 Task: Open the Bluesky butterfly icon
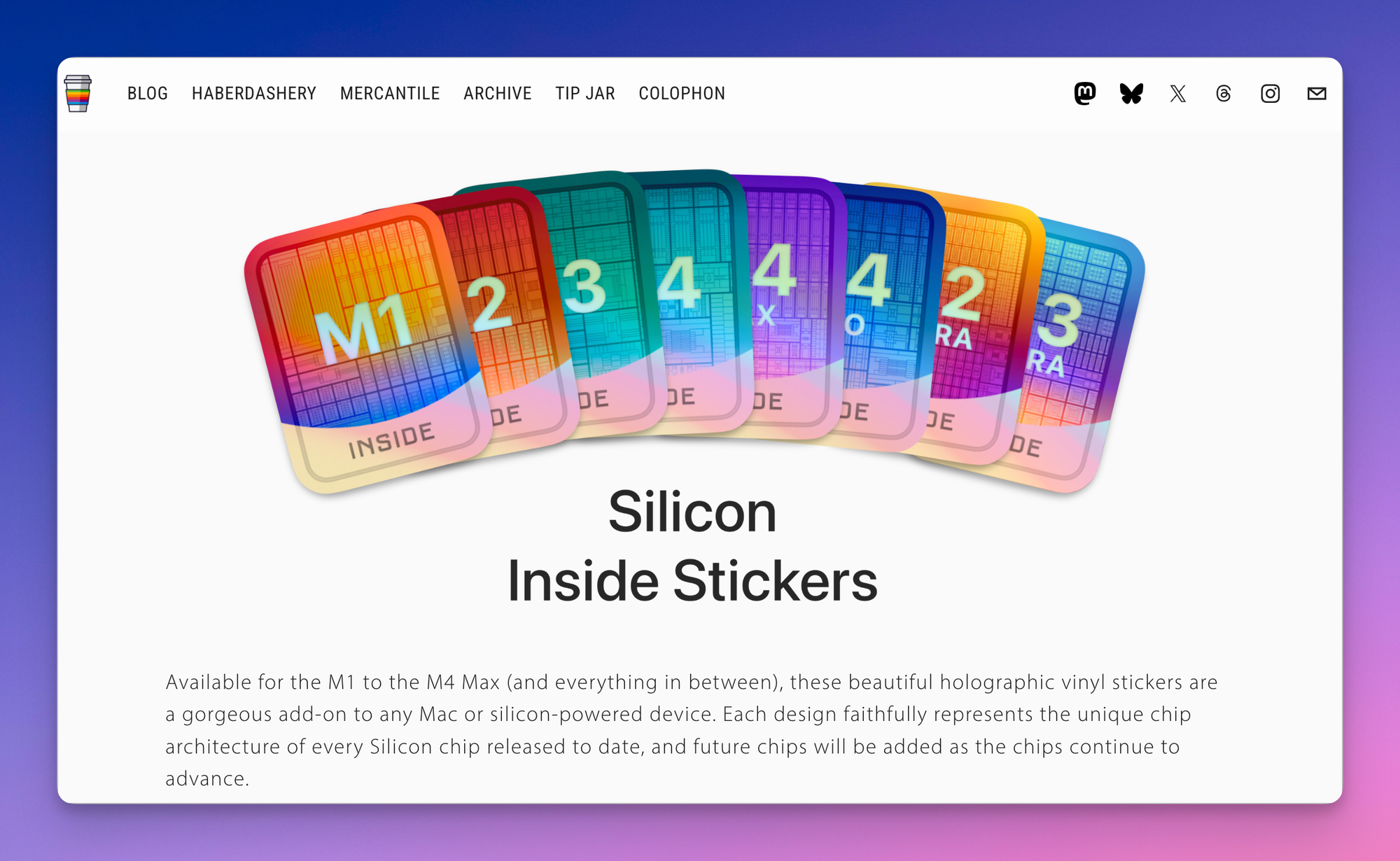tap(1131, 93)
